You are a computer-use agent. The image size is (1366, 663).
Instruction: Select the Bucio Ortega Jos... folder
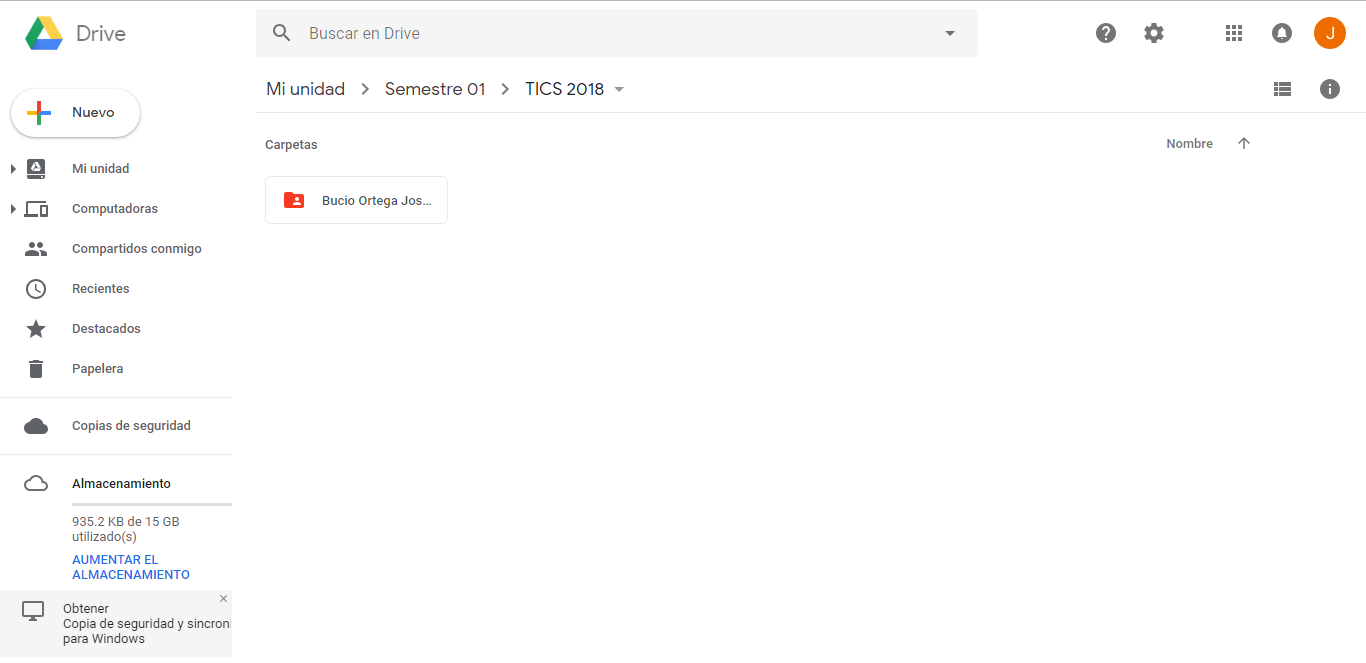click(356, 200)
